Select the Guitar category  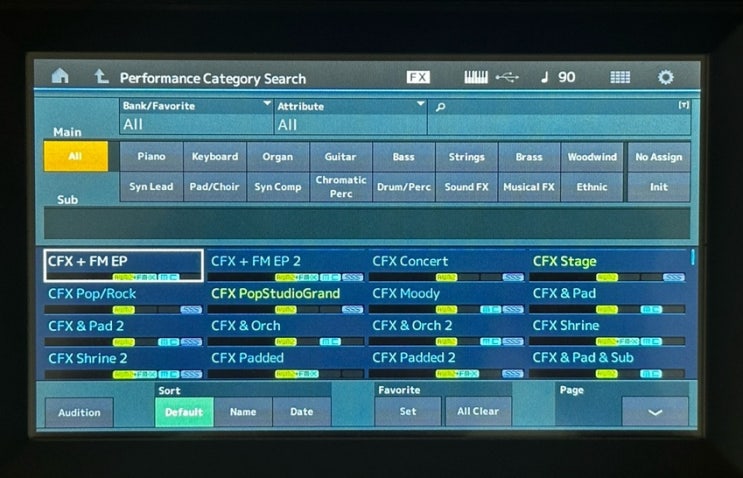coord(341,157)
